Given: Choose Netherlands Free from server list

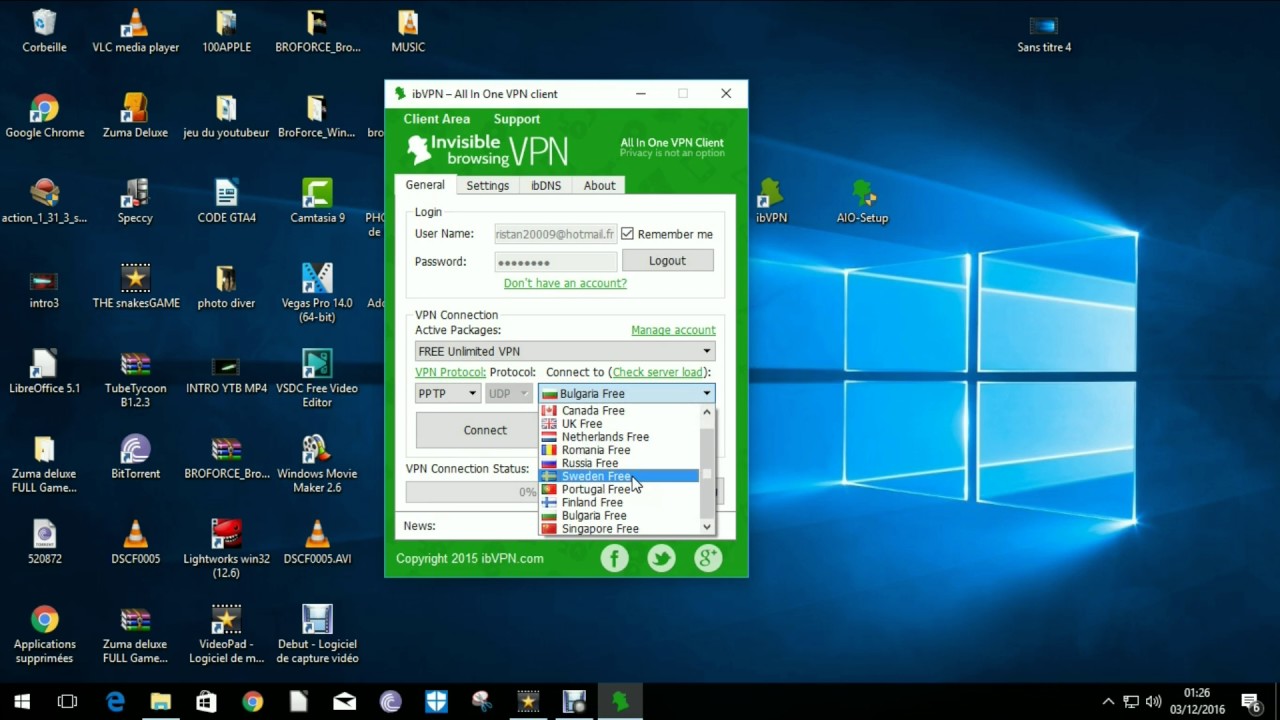Looking at the screenshot, I should [618, 437].
